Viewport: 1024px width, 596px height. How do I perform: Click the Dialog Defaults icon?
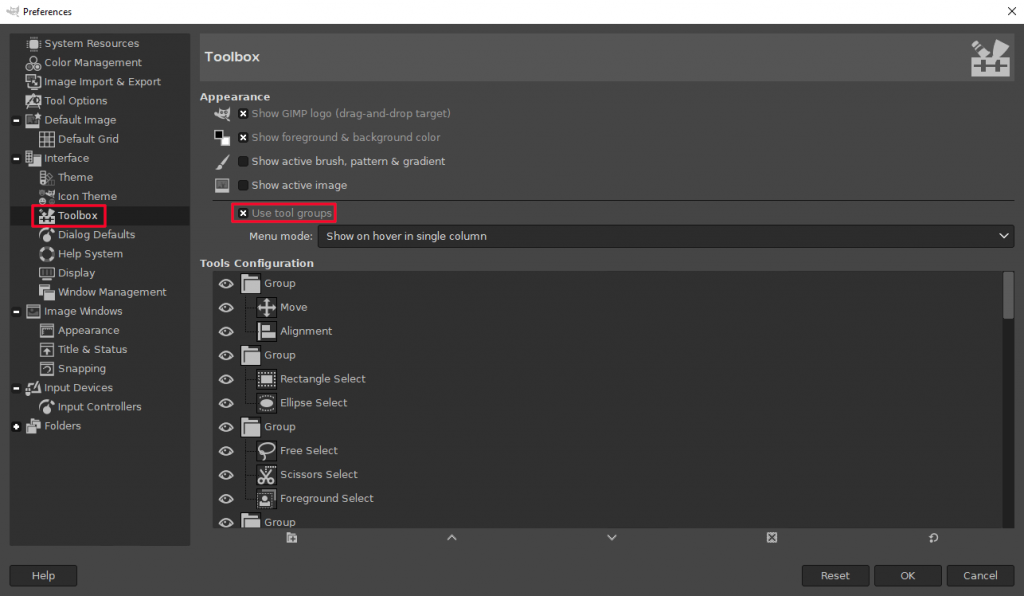pos(47,235)
